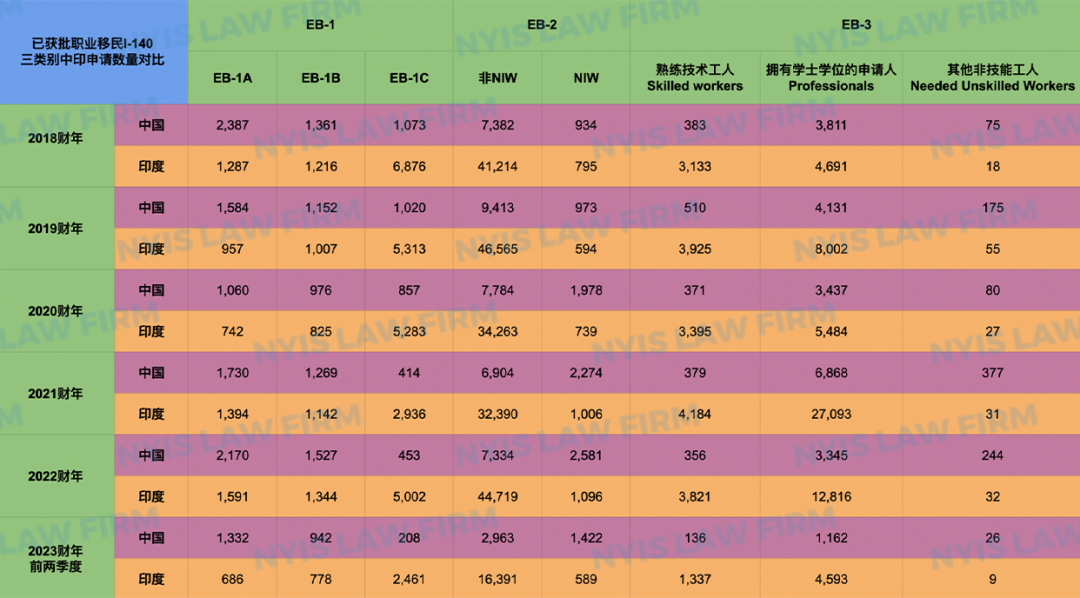This screenshot has height=598, width=1080.
Task: Click the cell with value 41,214
Action: click(x=497, y=166)
